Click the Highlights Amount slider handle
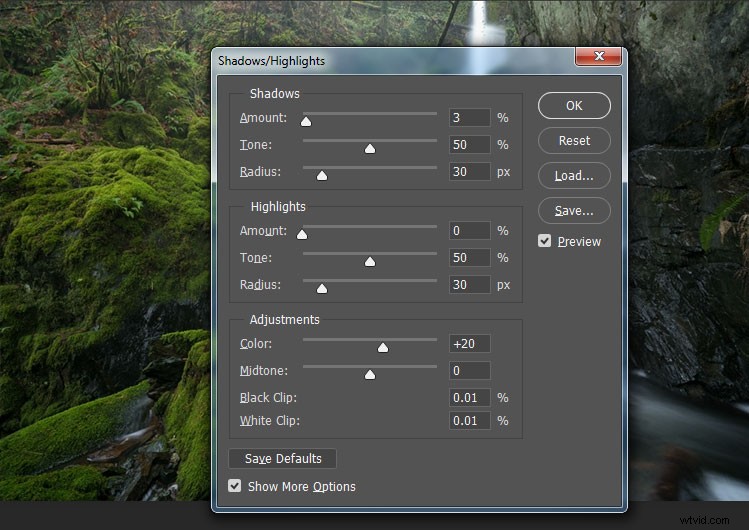This screenshot has width=749, height=530. click(x=302, y=234)
